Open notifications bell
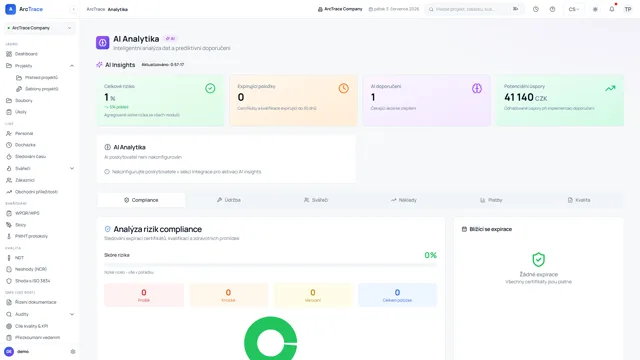640x360 pixels. coord(612,9)
